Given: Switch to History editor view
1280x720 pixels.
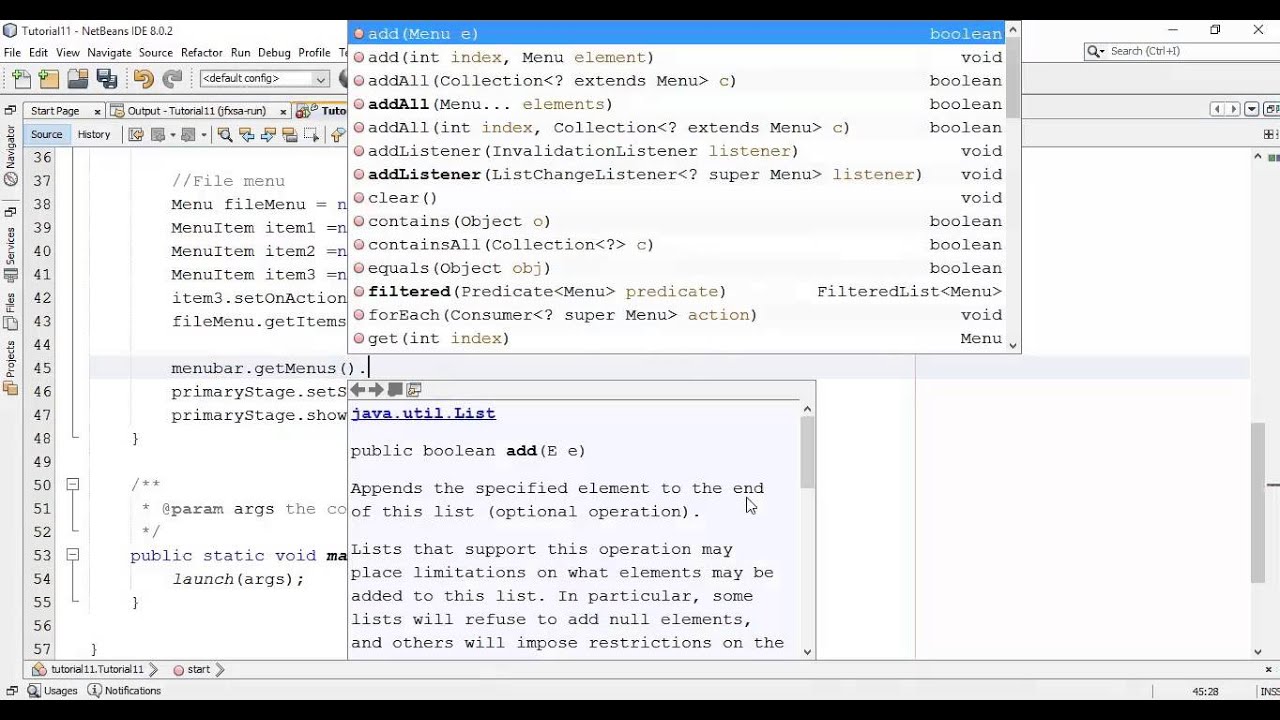Looking at the screenshot, I should click(94, 135).
